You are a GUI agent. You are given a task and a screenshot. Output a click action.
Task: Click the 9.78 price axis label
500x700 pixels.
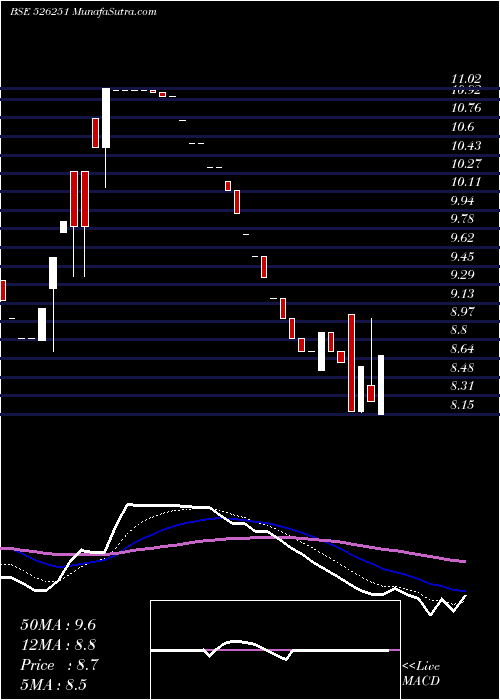462,219
